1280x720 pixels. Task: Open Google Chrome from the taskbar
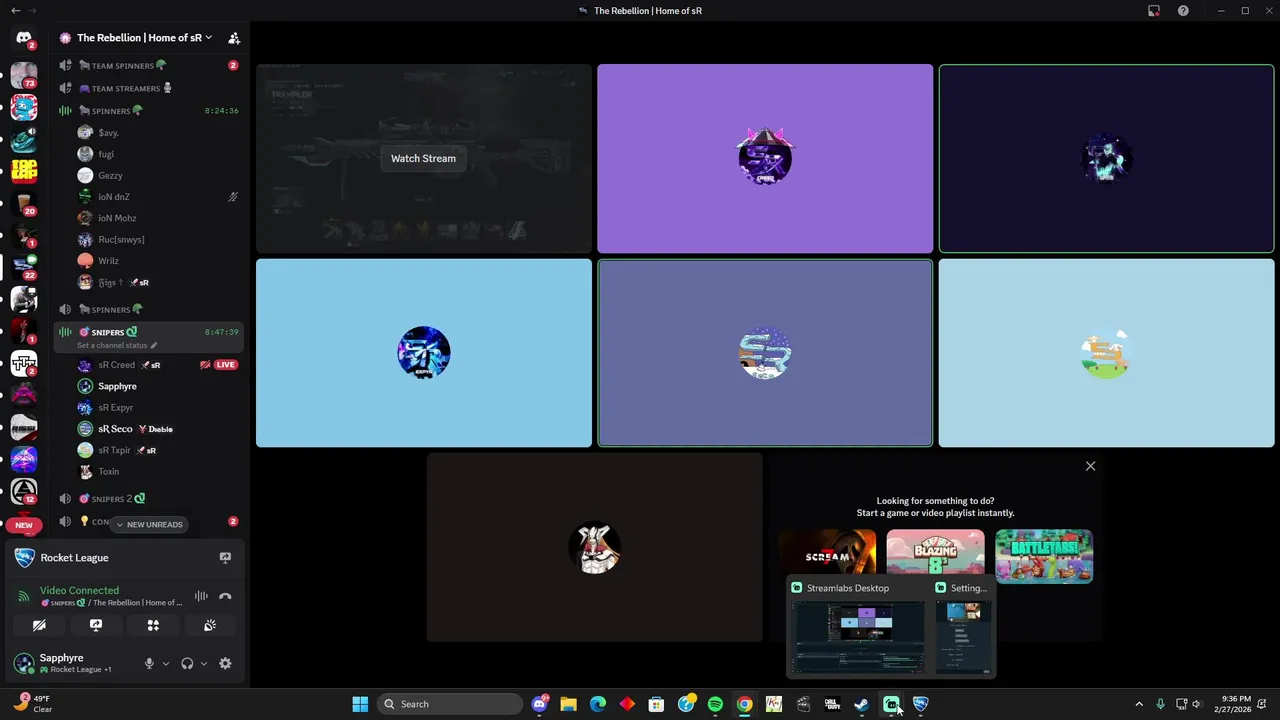click(x=744, y=704)
